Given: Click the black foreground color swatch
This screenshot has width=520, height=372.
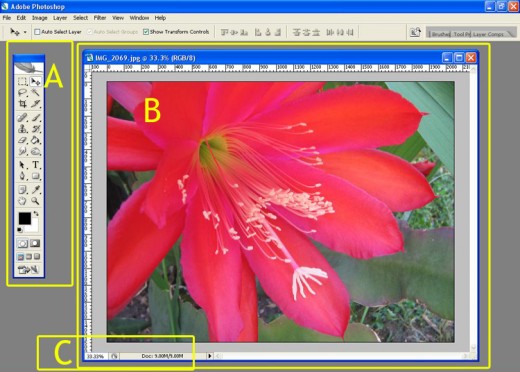Looking at the screenshot, I should tap(24, 218).
